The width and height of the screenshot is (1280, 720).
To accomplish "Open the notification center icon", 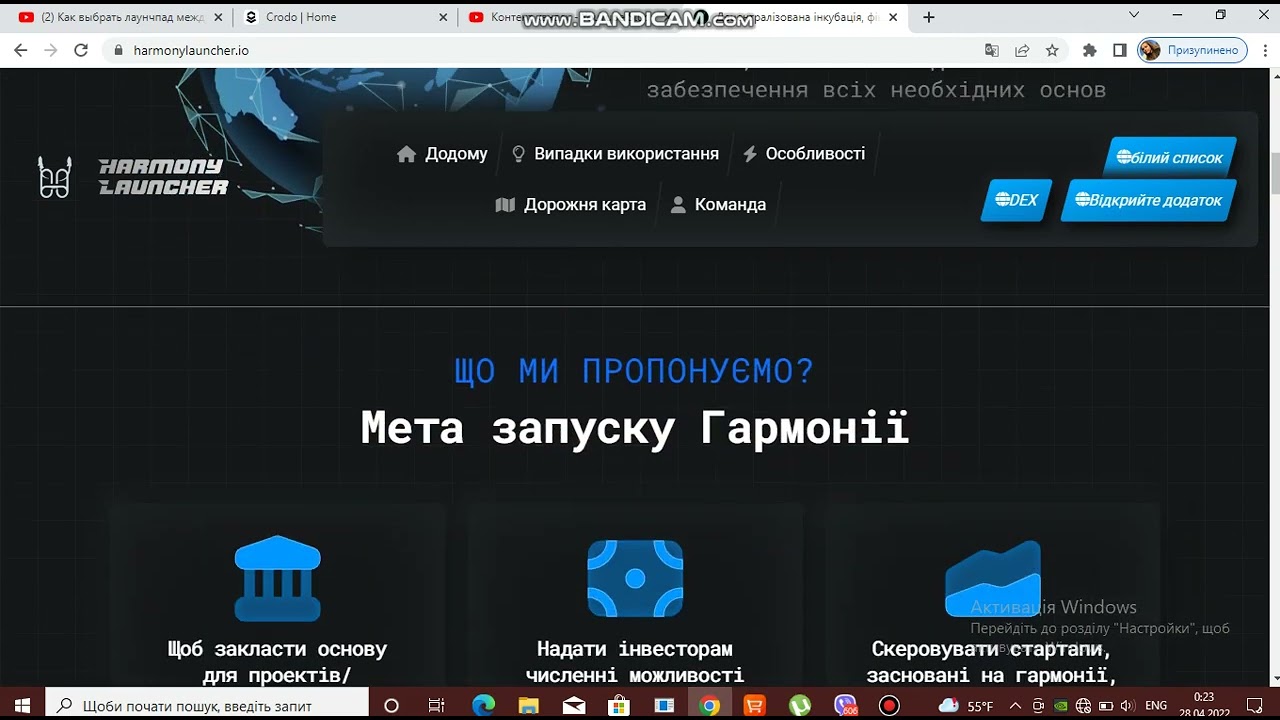I will pos(1255,705).
